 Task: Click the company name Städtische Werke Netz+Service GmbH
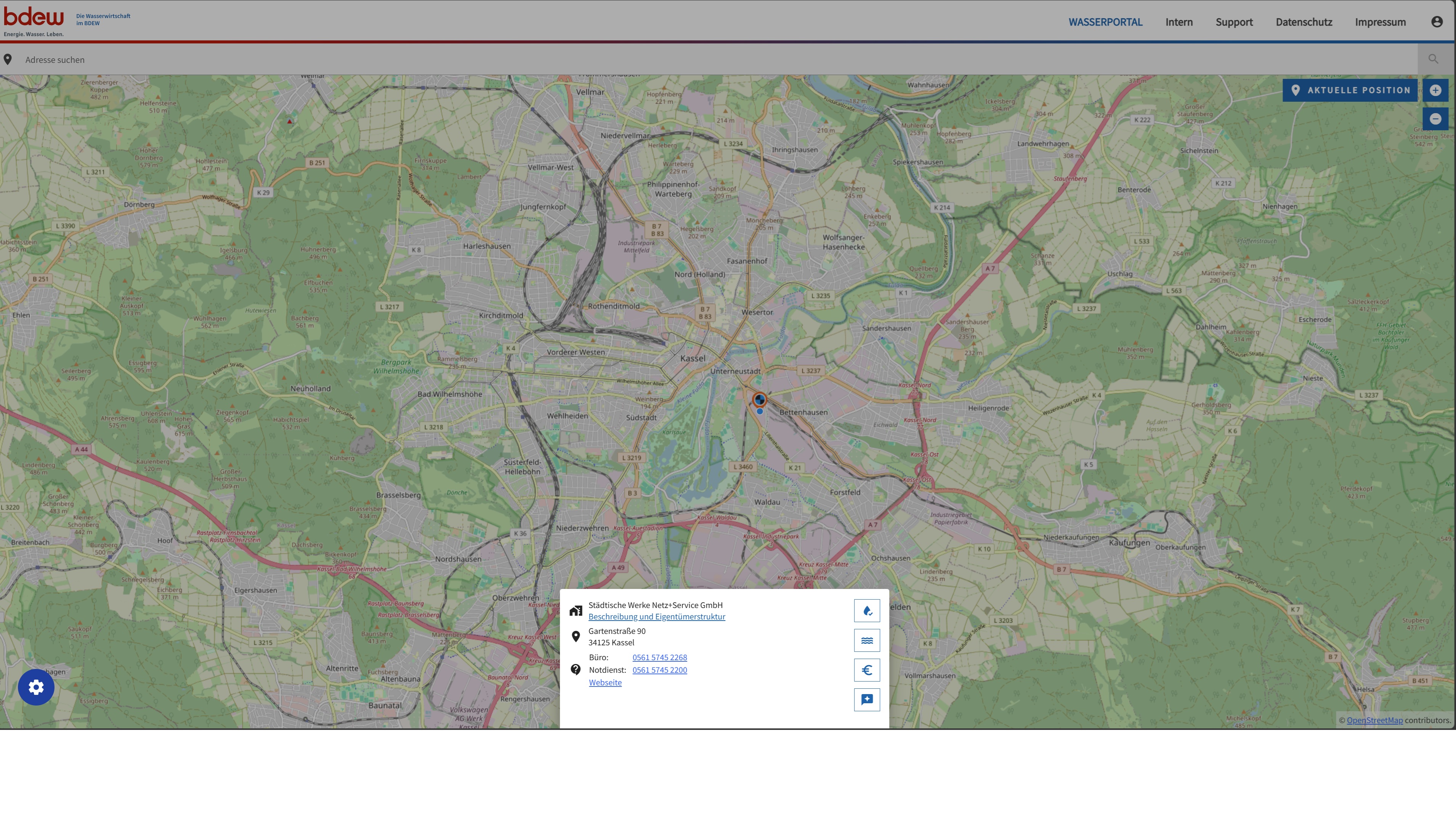click(655, 605)
